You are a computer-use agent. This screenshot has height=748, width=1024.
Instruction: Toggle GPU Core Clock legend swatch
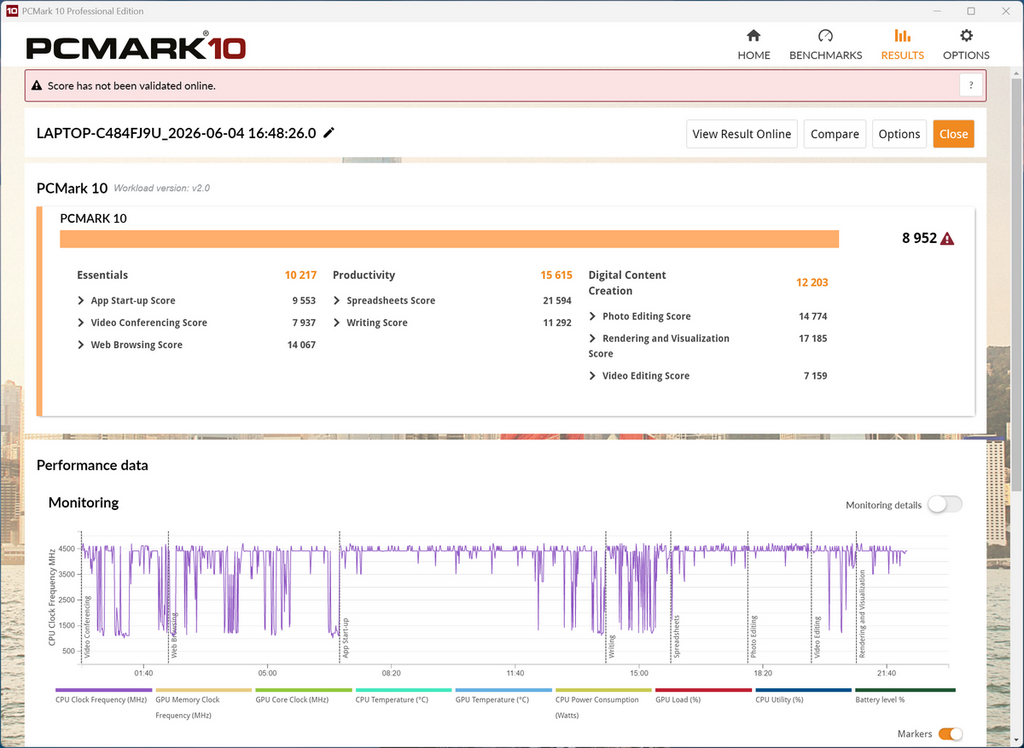tap(303, 690)
